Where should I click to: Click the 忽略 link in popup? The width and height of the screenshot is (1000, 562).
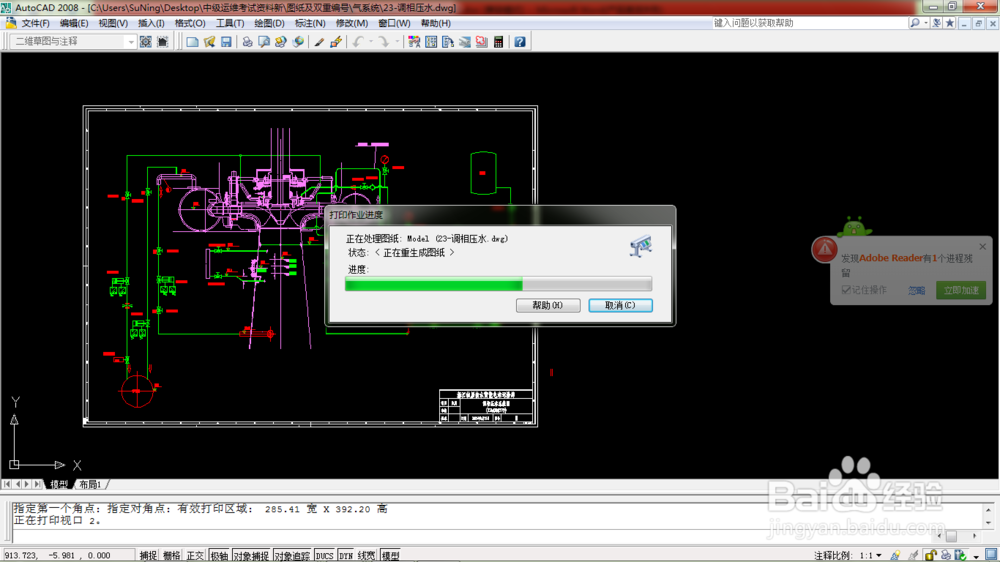coord(916,291)
